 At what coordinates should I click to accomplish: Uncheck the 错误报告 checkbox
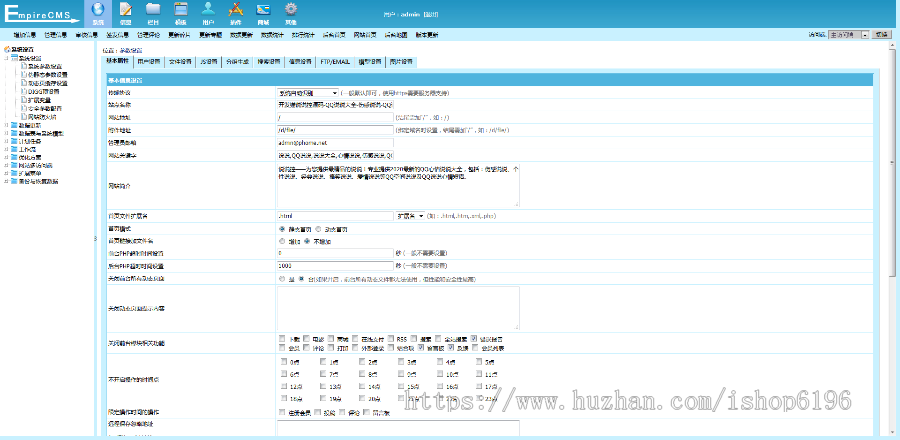pos(474,338)
